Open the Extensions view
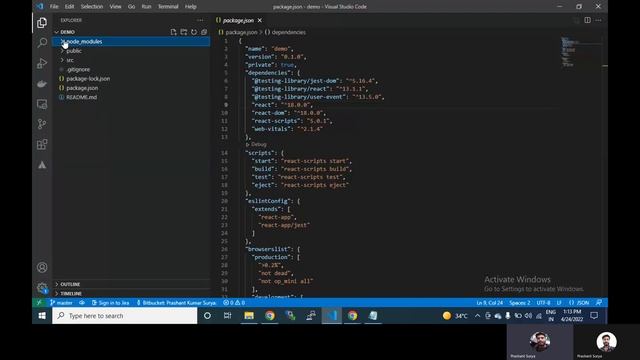640x360 pixels. 42,144
